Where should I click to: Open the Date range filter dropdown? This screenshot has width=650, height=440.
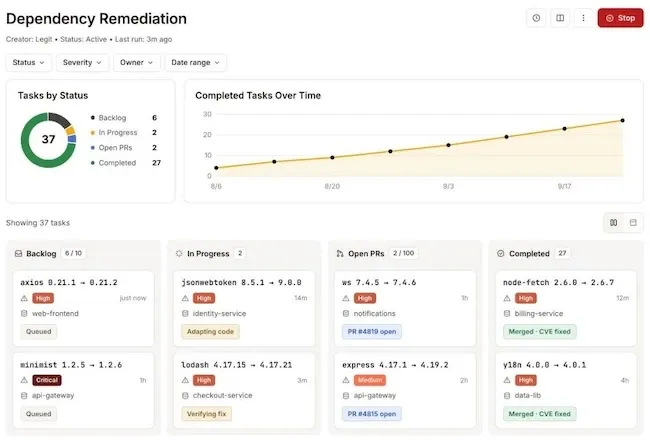point(195,63)
